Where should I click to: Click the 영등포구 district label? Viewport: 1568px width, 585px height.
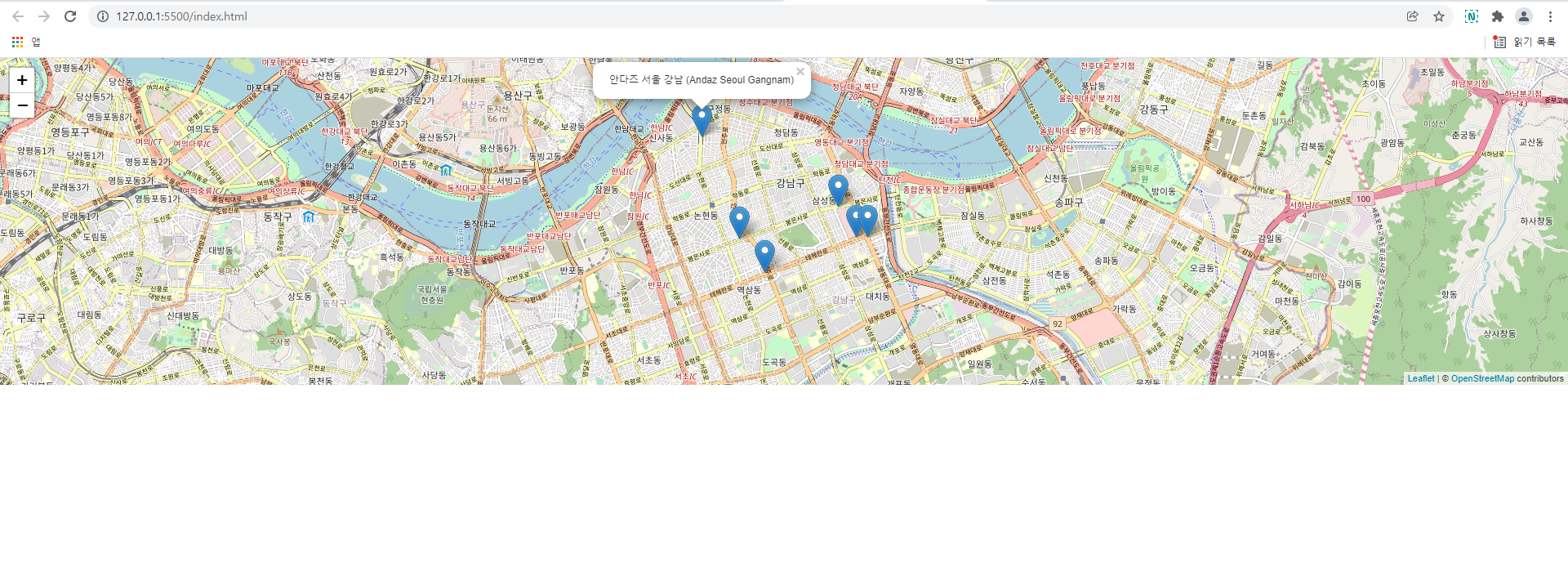click(70, 132)
